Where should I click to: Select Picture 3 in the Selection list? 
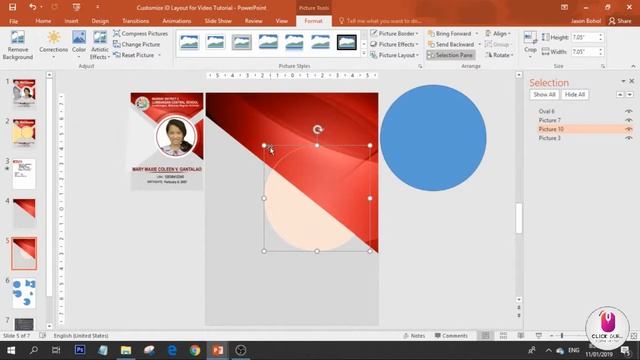[549, 138]
